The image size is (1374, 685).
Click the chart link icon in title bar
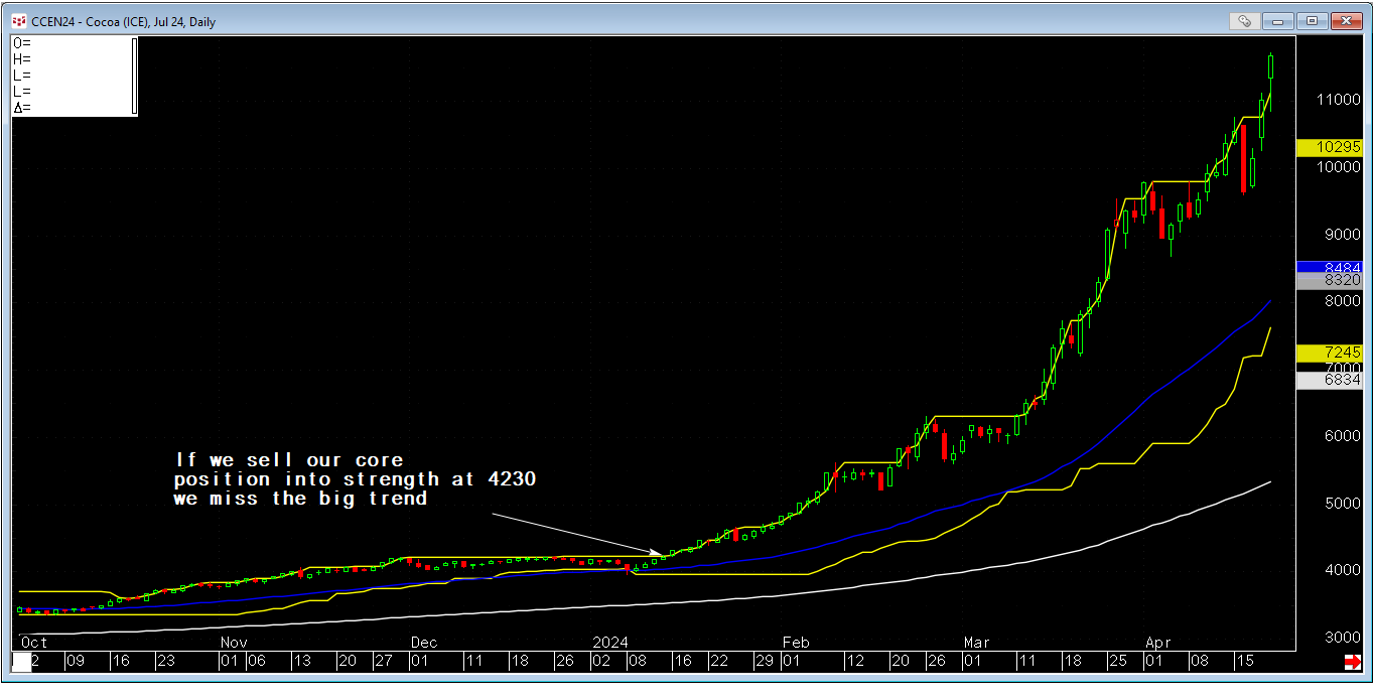tap(1245, 20)
